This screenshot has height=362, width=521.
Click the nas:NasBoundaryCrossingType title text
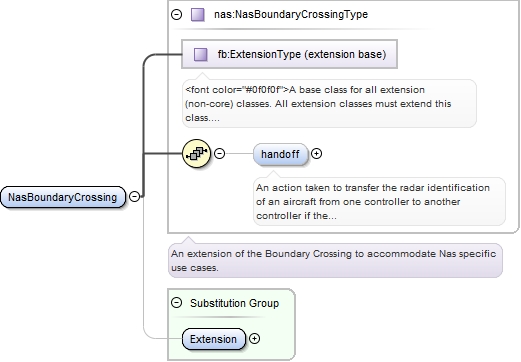[291, 14]
